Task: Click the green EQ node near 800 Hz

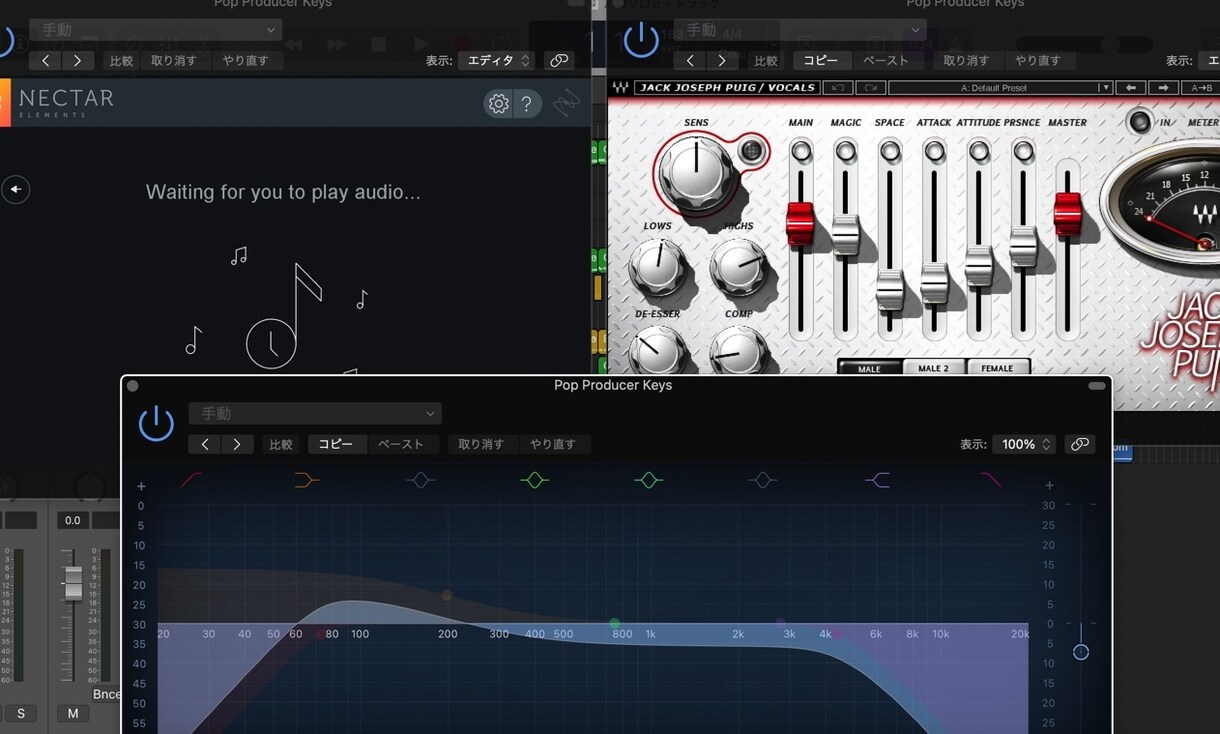Action: (615, 624)
